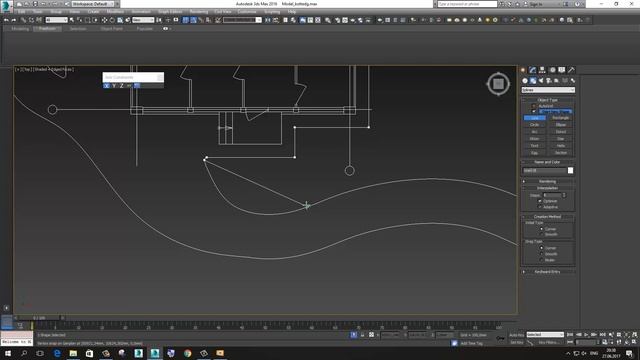
Task: Open the Rendering menu
Action: pos(199,12)
